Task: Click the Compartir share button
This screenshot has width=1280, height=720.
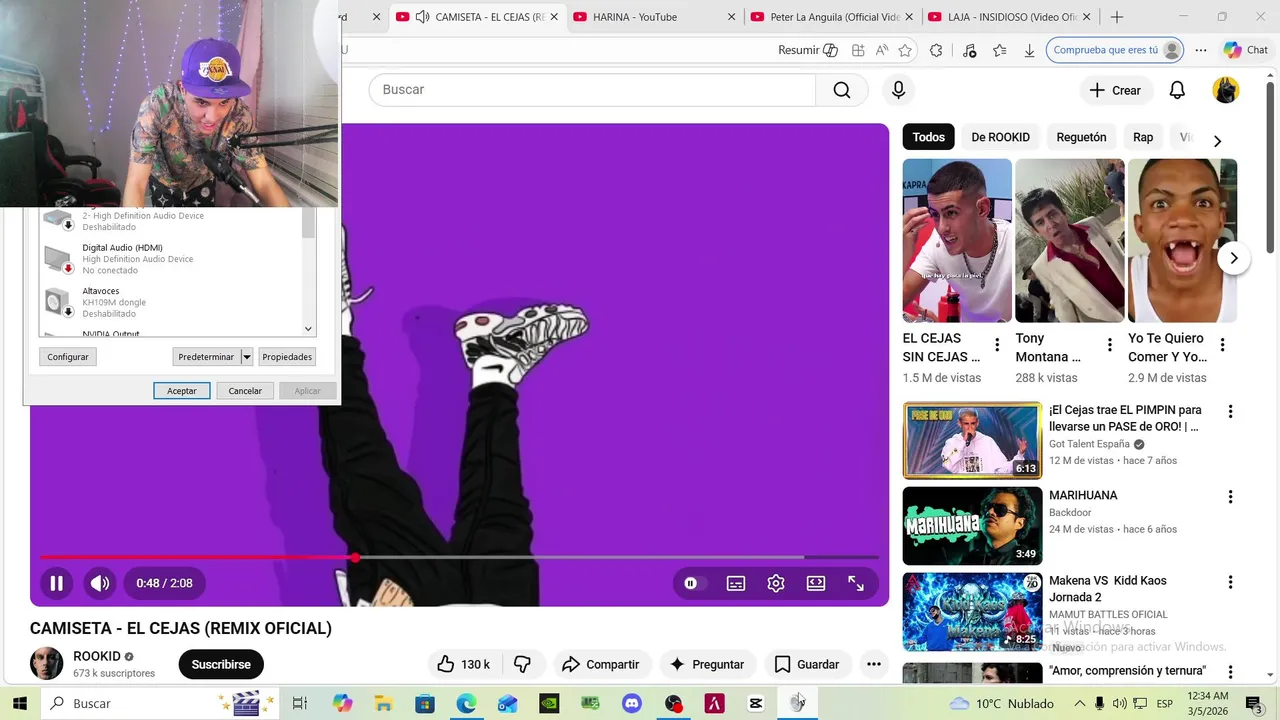Action: point(601,664)
